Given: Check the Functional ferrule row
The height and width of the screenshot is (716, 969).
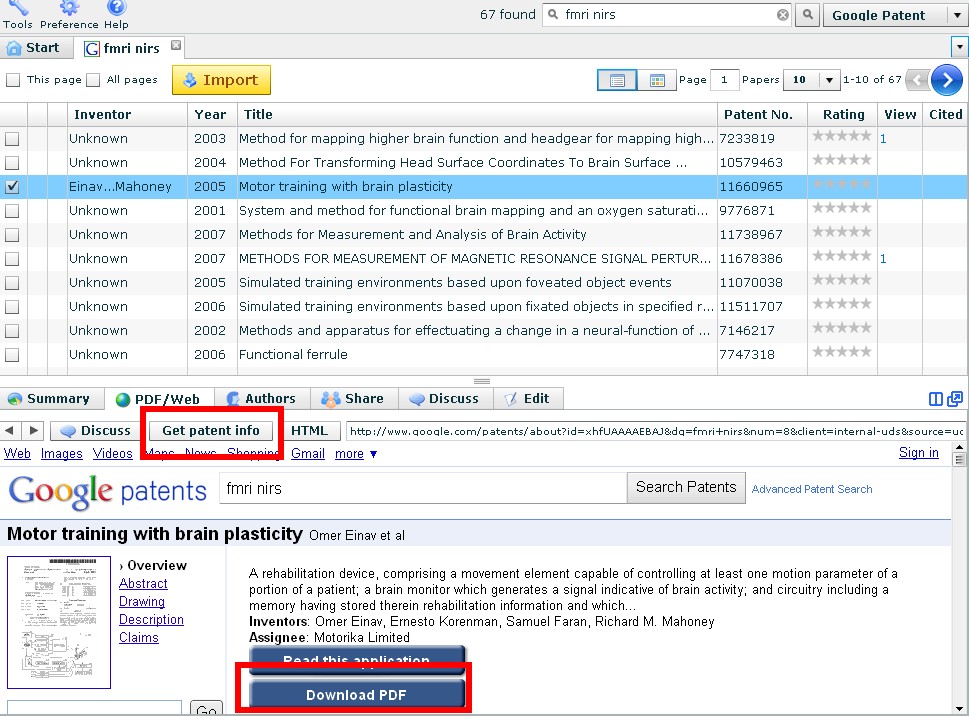Looking at the screenshot, I should [12, 355].
